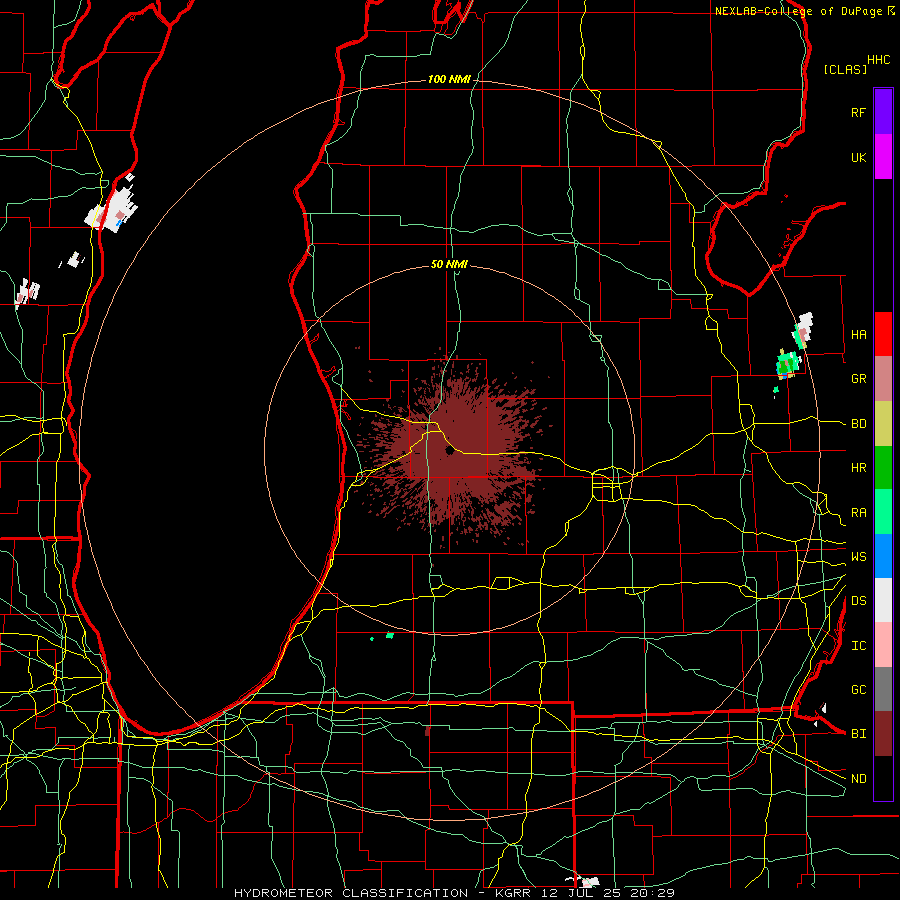Click the "[CLAS]" legend heading

point(845,69)
